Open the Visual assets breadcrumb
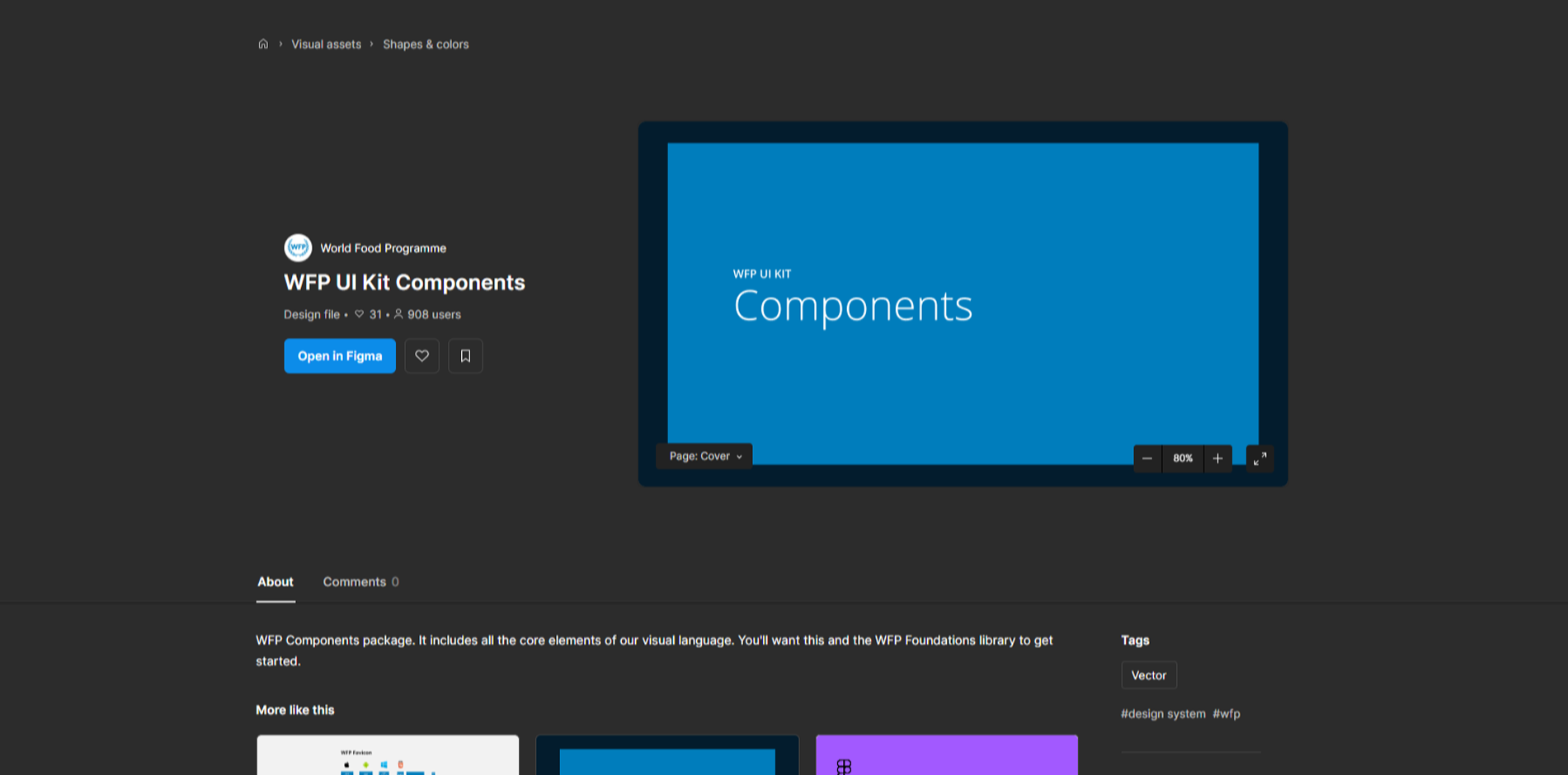The height and width of the screenshot is (775, 1568). 326,45
